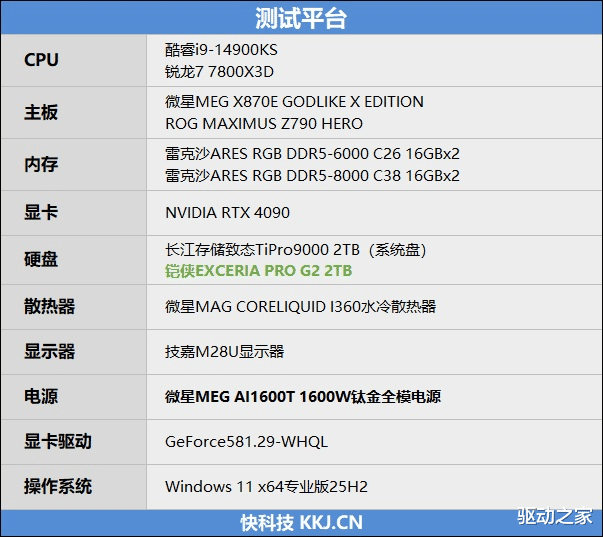Click the 测试平台 table title
Image resolution: width=603 pixels, height=537 pixels.
point(301,18)
